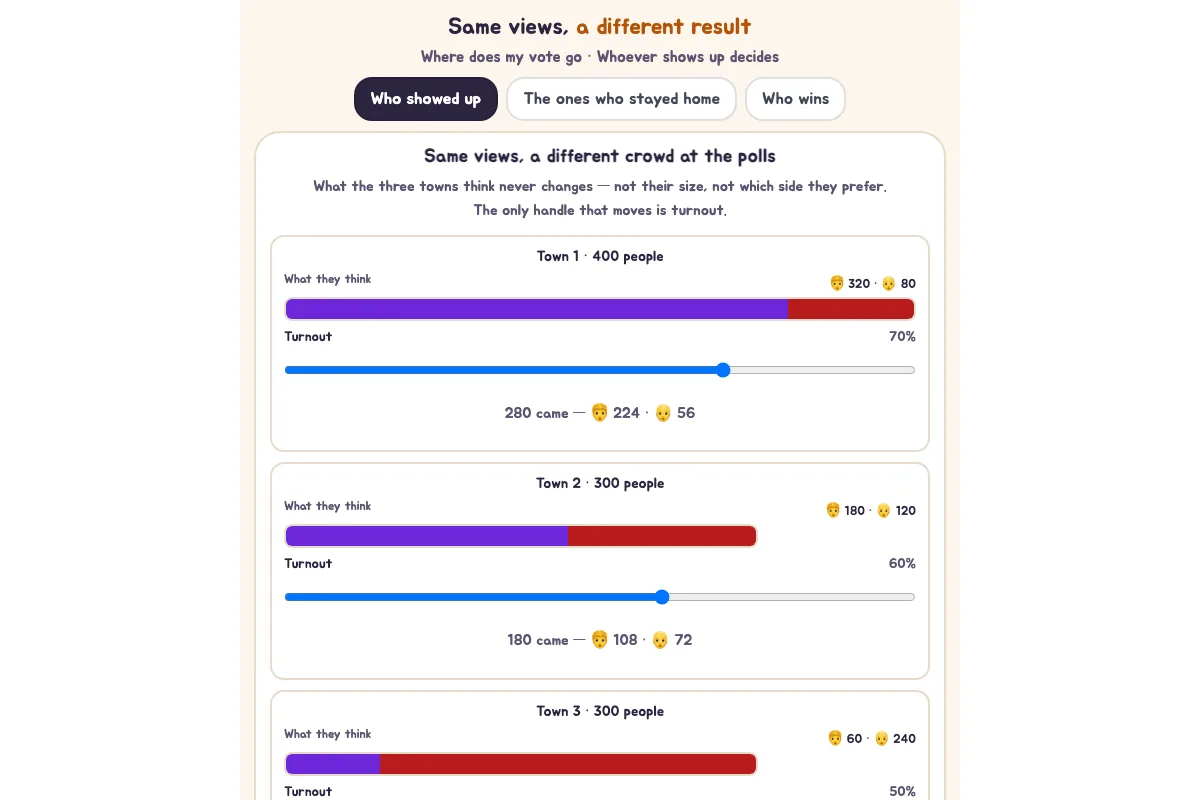The width and height of the screenshot is (1200, 800).
Task: Click the red segment of Town 2 bar
Action: coord(662,536)
